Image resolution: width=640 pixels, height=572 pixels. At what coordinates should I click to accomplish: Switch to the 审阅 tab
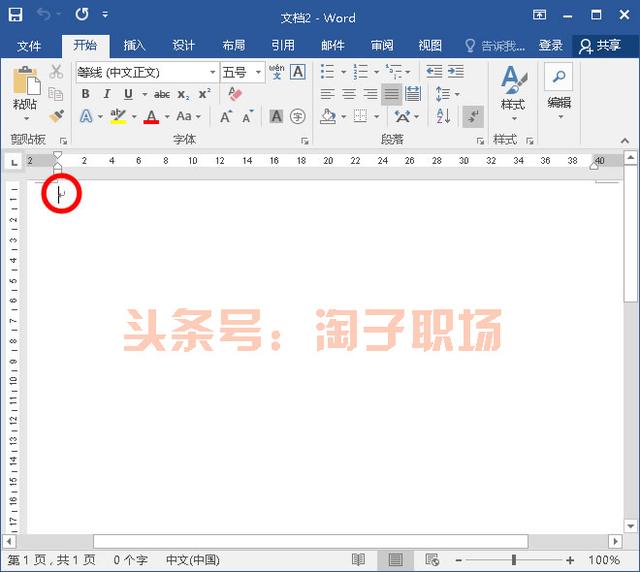(x=382, y=45)
